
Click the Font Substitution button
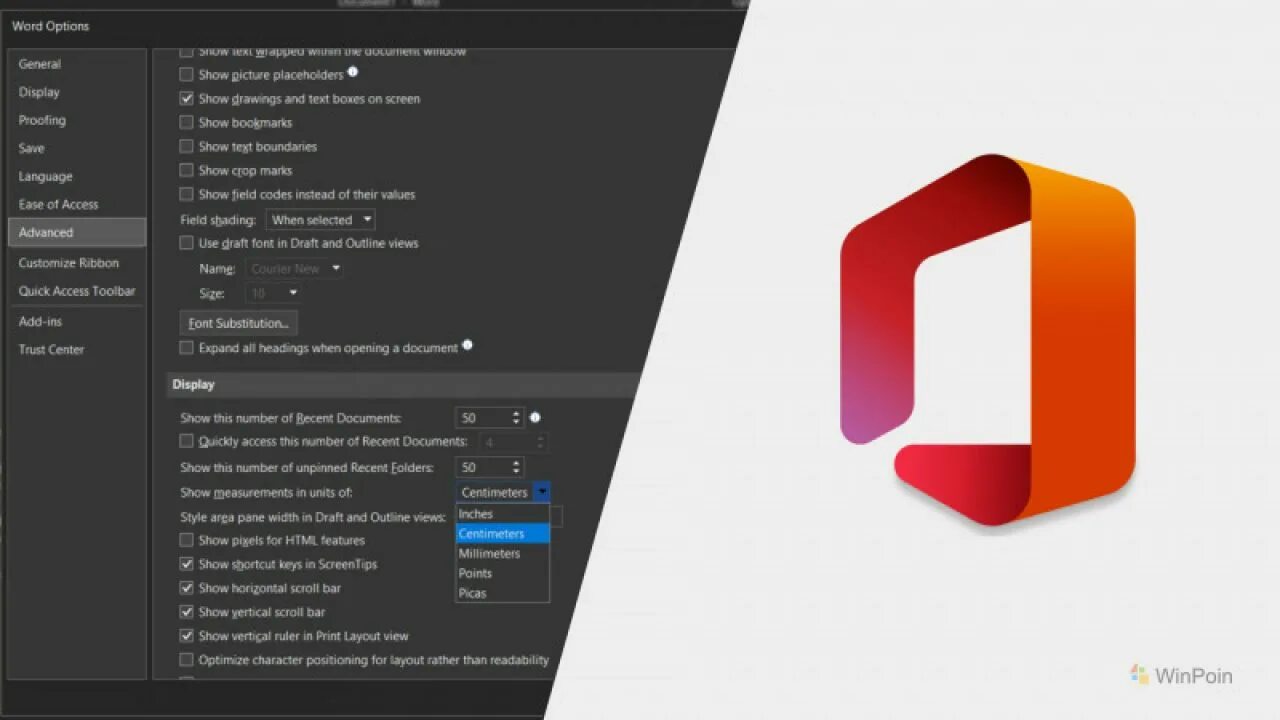point(238,323)
